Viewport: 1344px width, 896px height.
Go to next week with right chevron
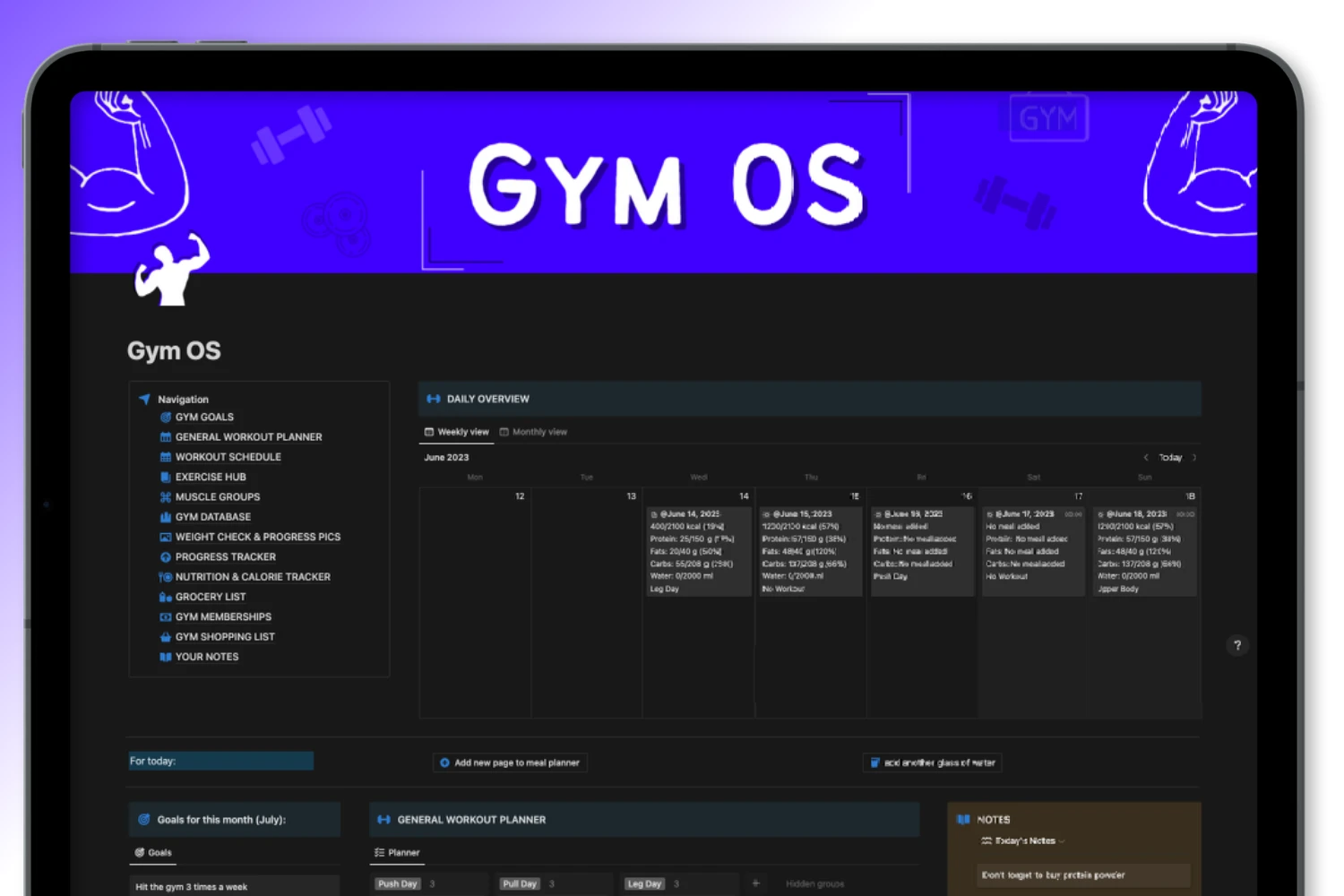point(1194,458)
